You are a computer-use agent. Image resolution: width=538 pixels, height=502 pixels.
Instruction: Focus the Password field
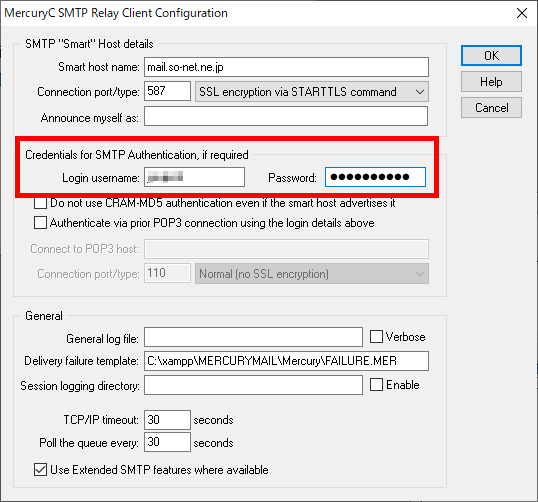point(375,177)
